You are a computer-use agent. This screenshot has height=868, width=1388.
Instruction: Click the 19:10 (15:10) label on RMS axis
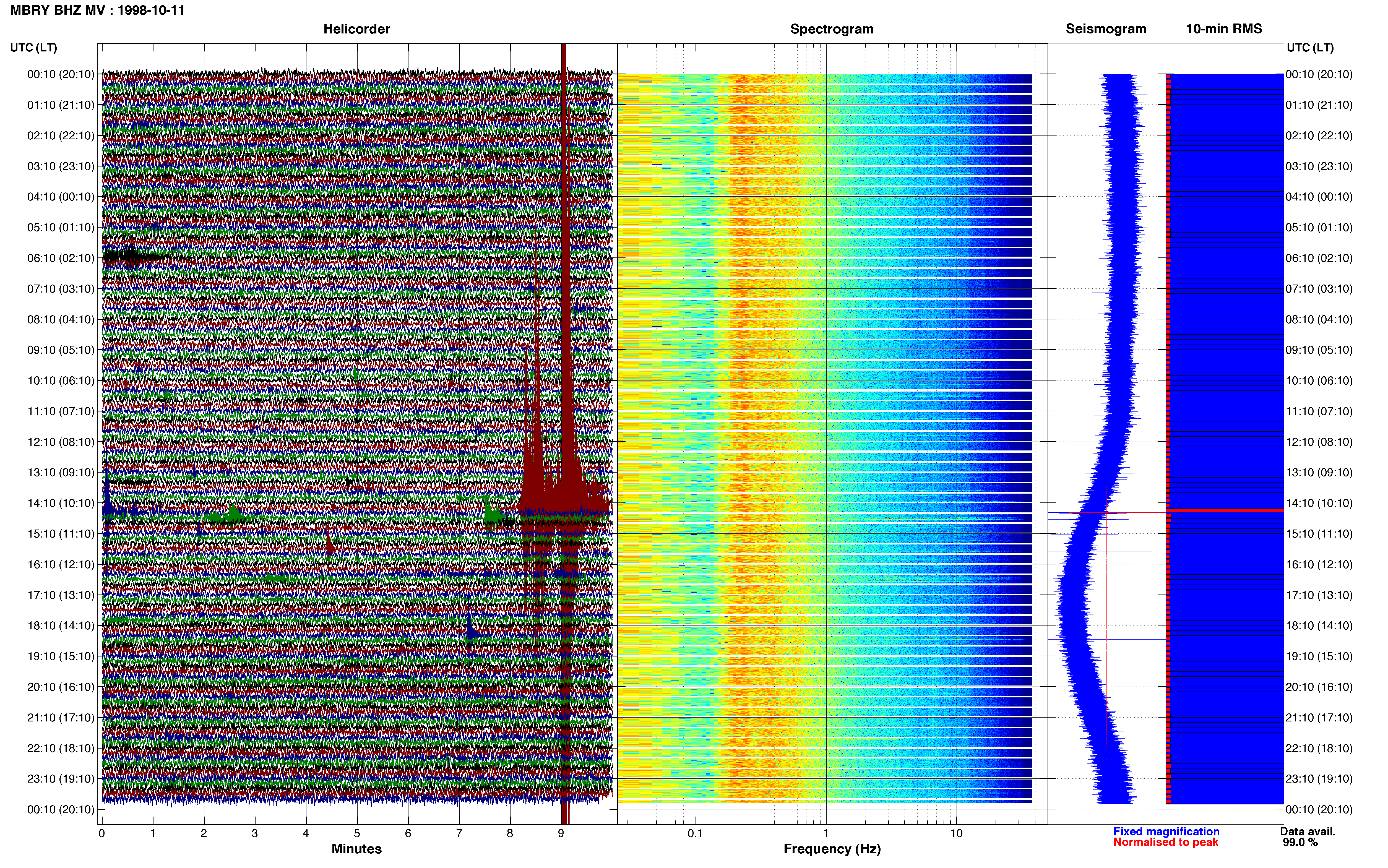[x=1319, y=656]
